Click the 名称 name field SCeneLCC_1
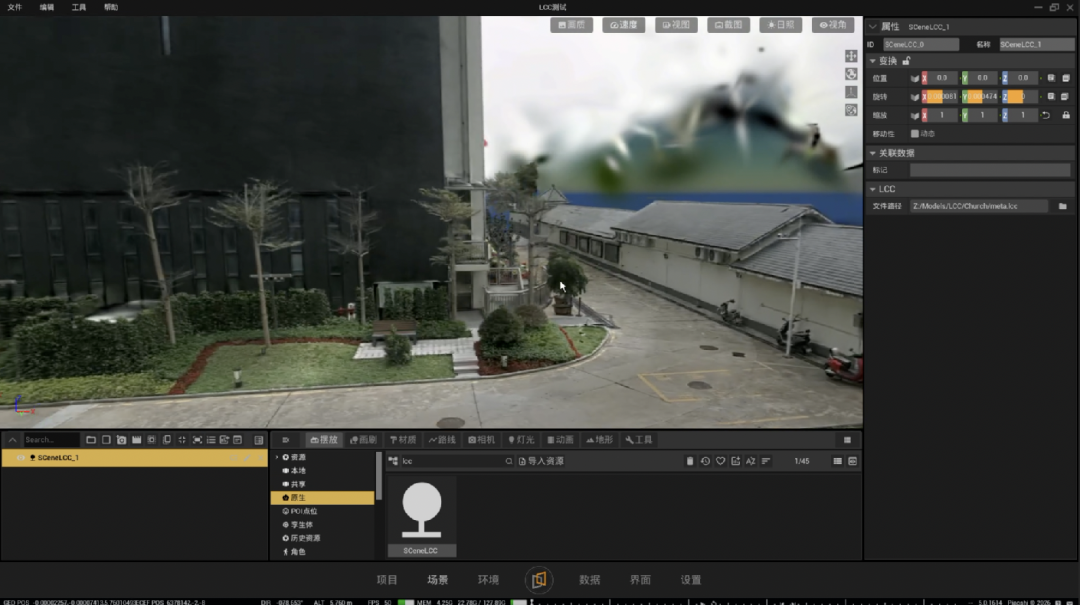Viewport: 1080px width, 605px height. [x=1036, y=44]
